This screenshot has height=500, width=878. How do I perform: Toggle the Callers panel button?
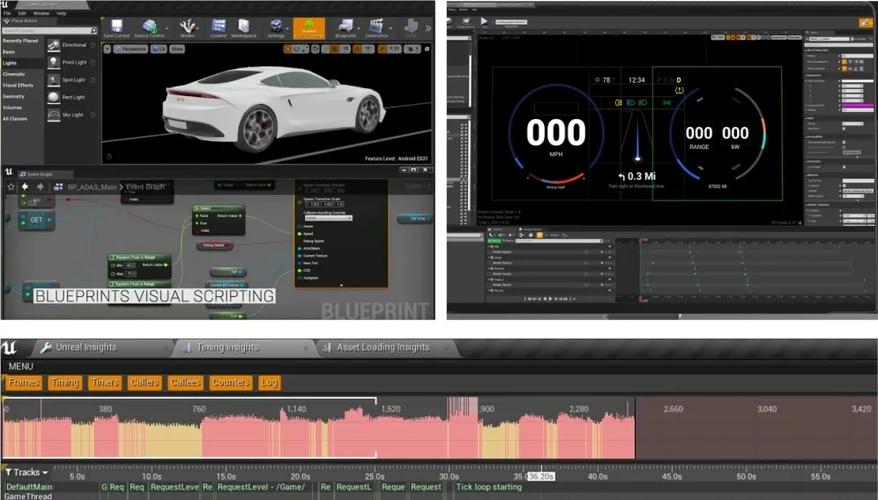click(x=144, y=383)
